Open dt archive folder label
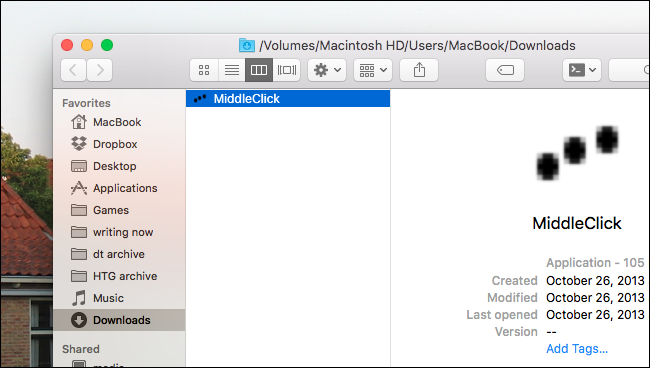Screen dimensions: 650x368 coord(119,254)
